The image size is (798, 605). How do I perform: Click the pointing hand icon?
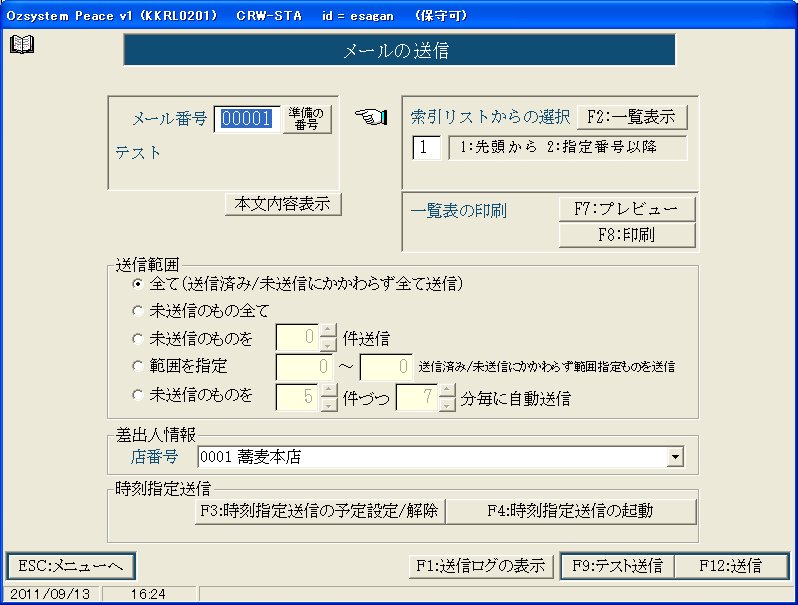(371, 117)
